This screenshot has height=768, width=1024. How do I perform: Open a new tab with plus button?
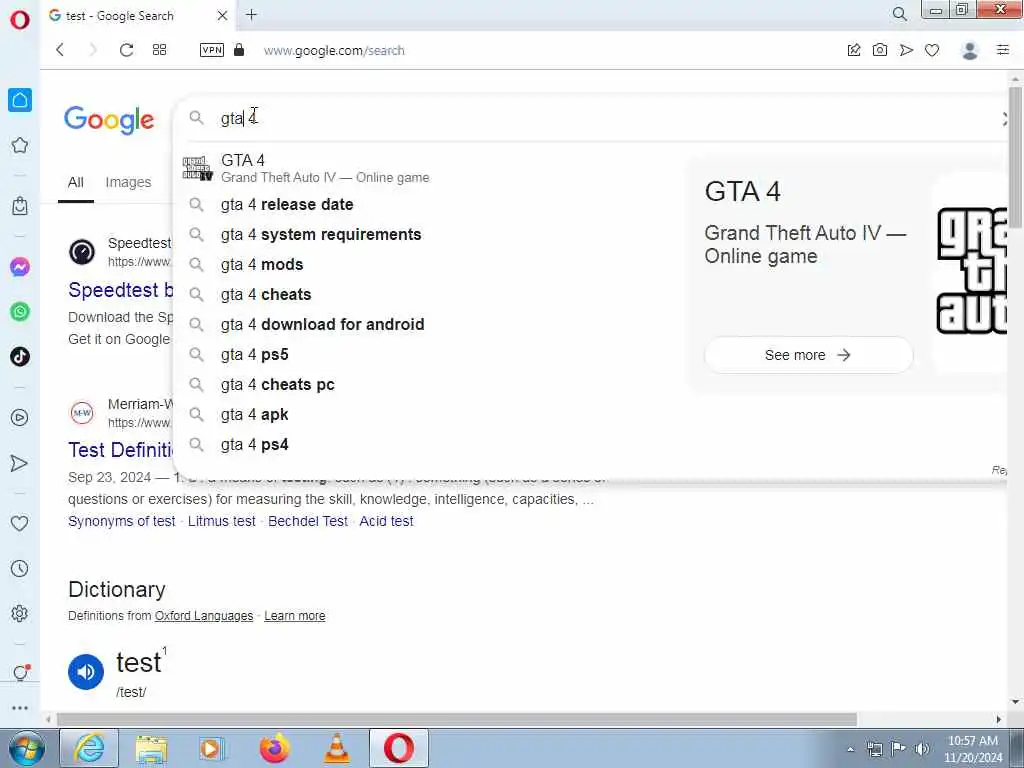251,14
